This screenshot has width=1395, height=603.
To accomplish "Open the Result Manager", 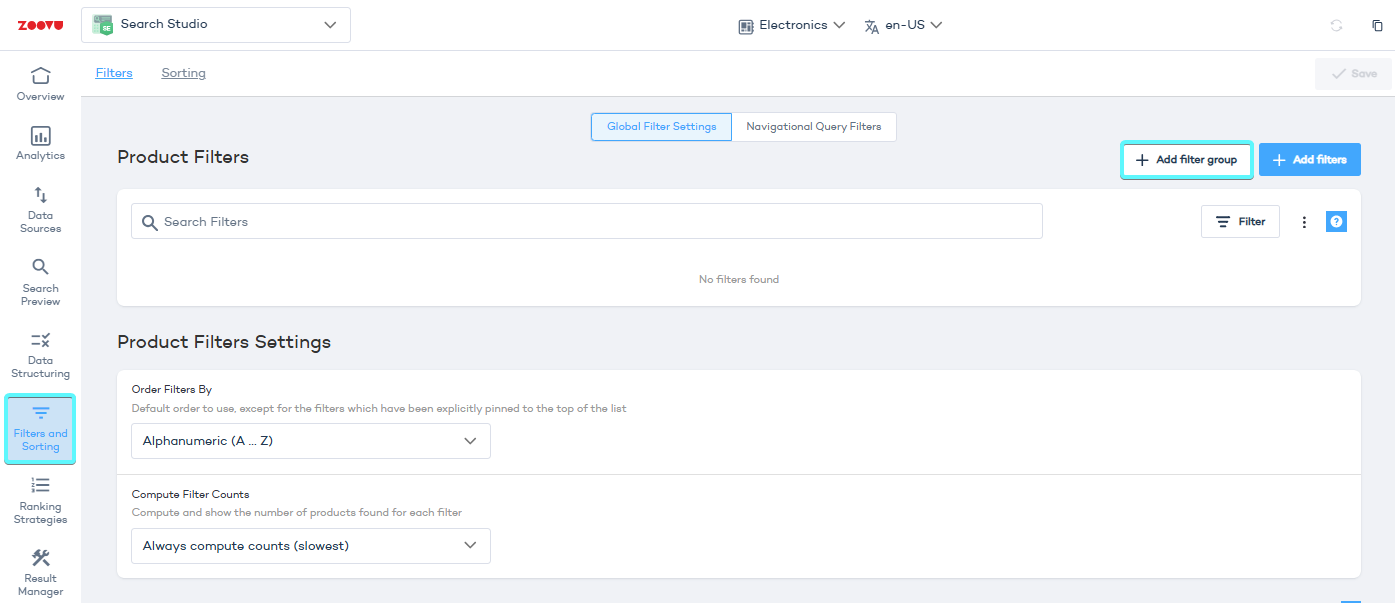I will [x=40, y=571].
